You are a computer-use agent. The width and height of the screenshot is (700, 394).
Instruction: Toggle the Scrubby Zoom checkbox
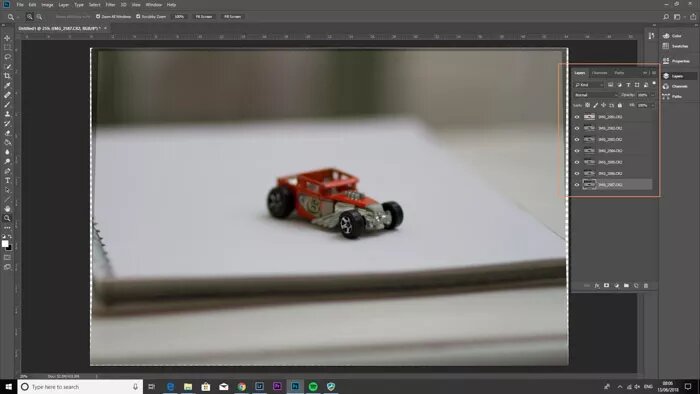click(x=138, y=17)
